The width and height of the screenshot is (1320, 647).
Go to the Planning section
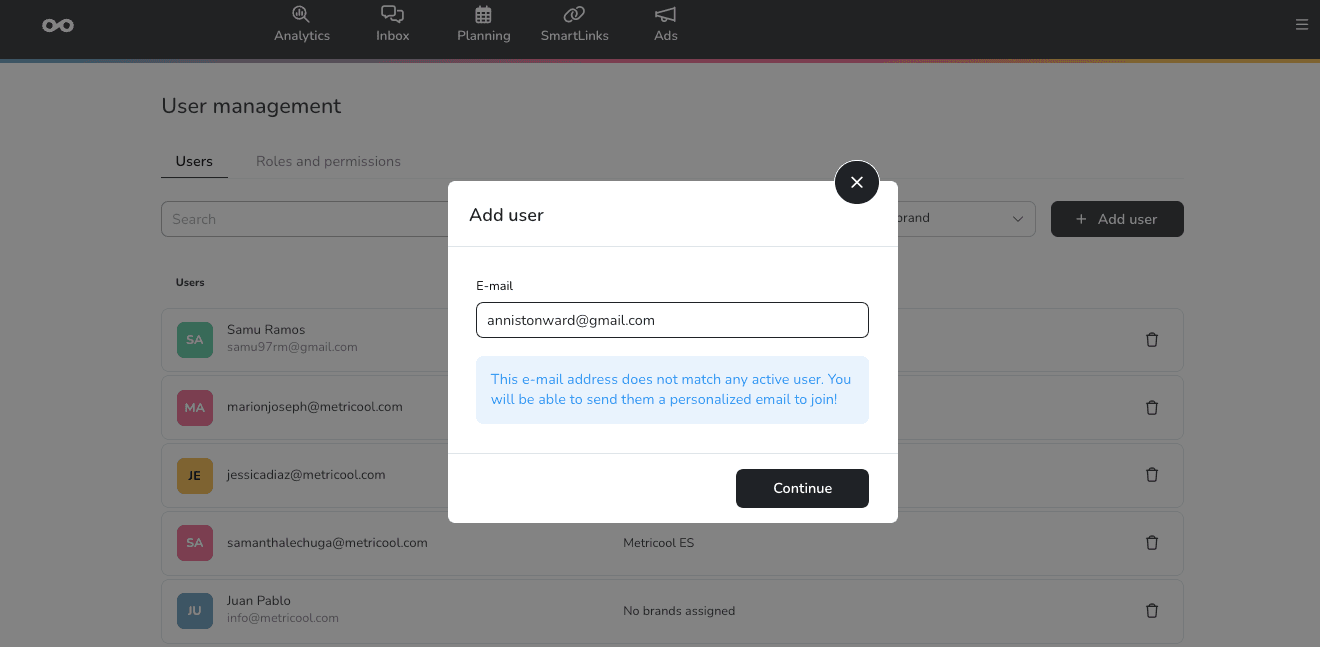point(483,24)
